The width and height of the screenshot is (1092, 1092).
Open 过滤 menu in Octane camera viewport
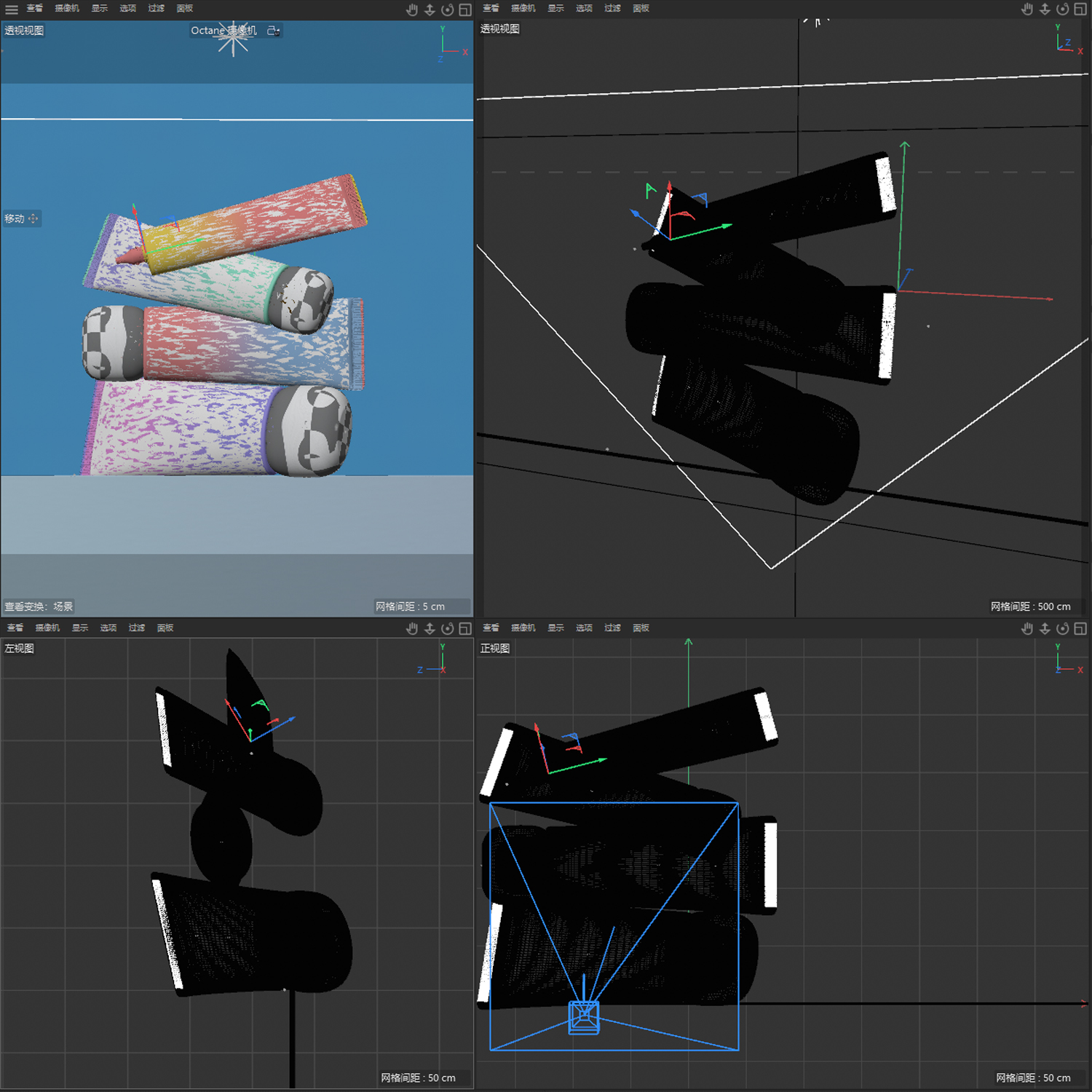[x=157, y=9]
